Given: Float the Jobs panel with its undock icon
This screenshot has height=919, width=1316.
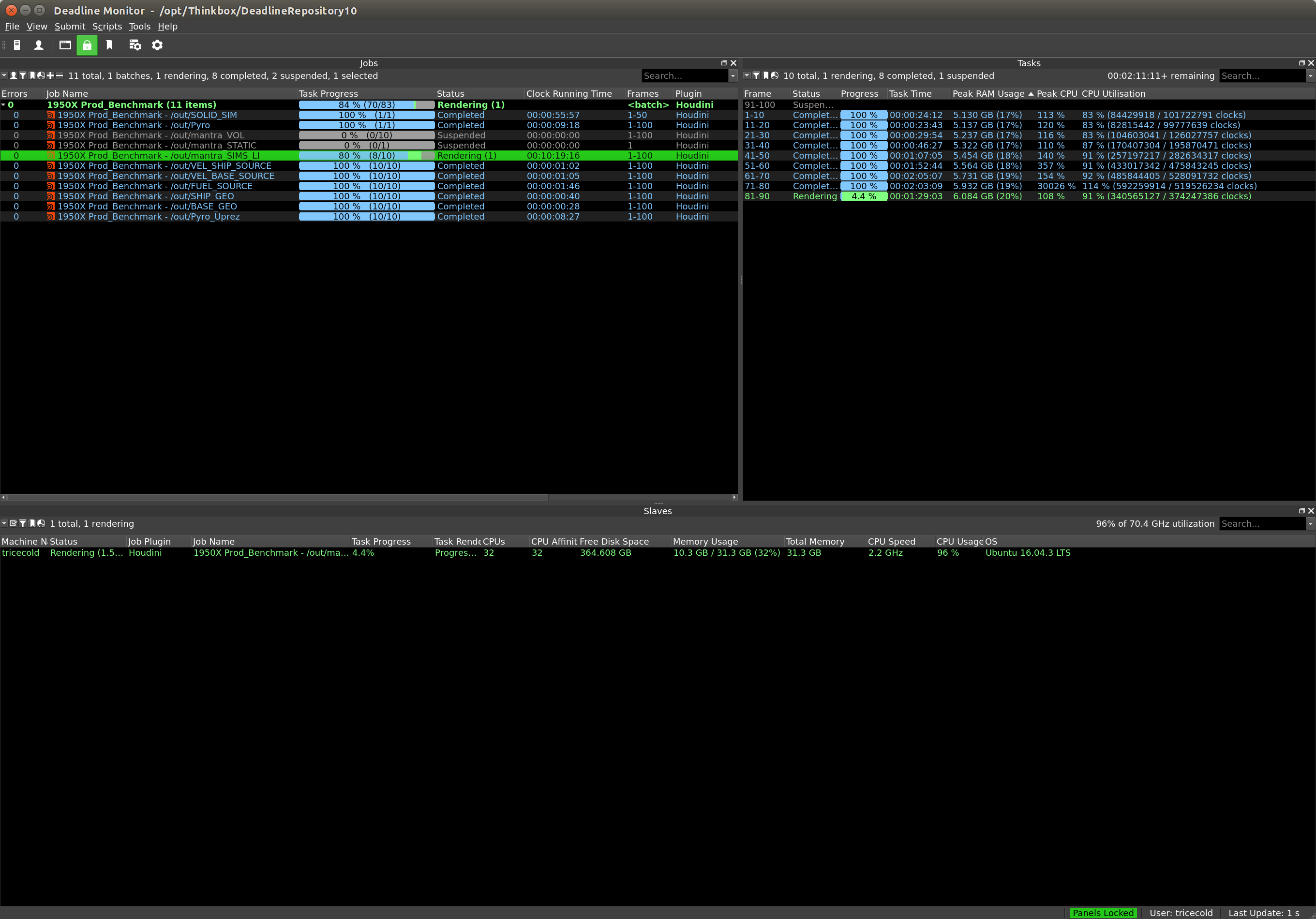Looking at the screenshot, I should pyautogui.click(x=724, y=63).
